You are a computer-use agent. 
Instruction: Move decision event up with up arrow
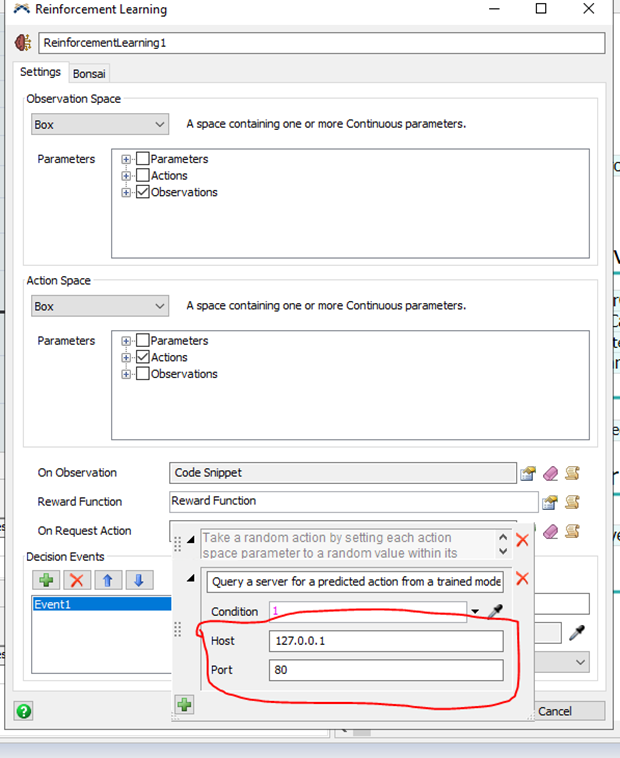point(108,580)
